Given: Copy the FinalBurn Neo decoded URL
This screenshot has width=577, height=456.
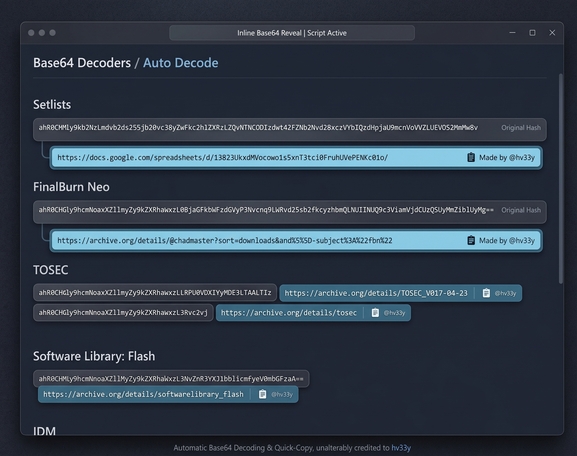Looking at the screenshot, I should coord(471,240).
